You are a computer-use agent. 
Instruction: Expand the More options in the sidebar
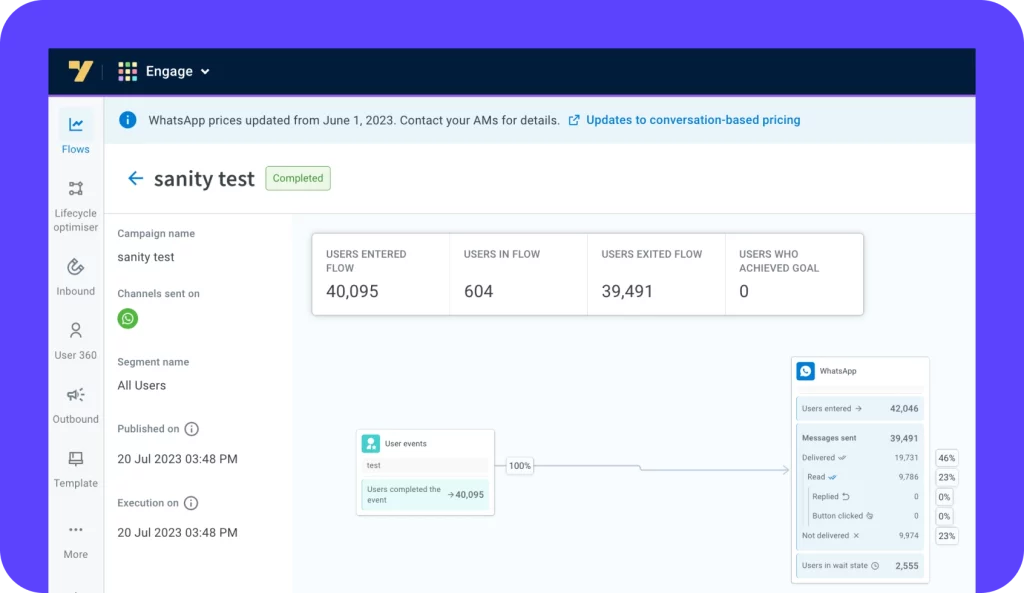tap(75, 530)
